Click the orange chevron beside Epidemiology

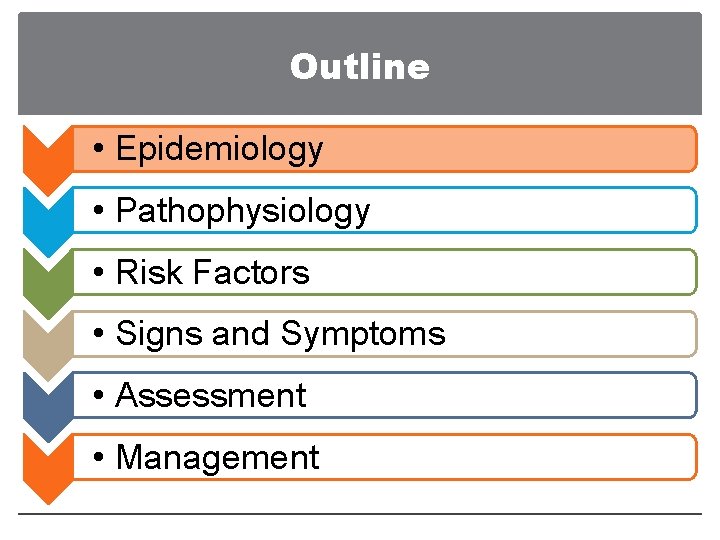(x=45, y=156)
